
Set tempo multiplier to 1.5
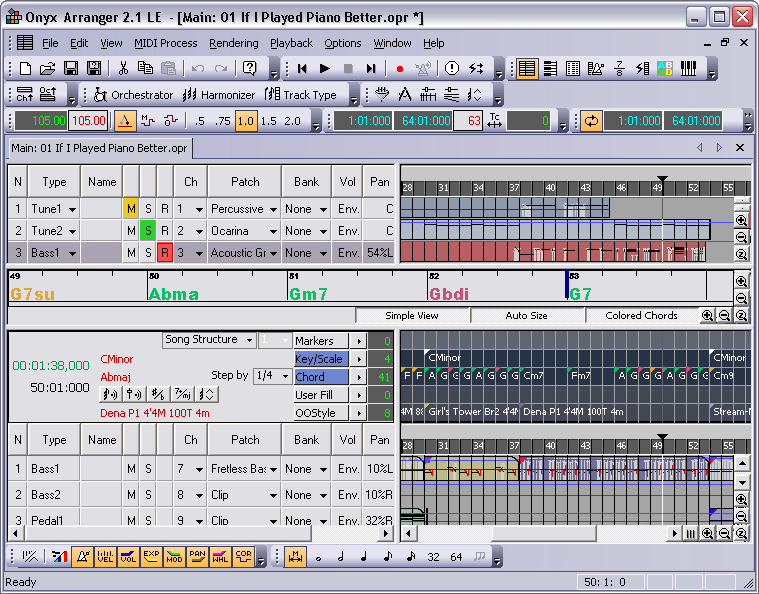point(269,121)
